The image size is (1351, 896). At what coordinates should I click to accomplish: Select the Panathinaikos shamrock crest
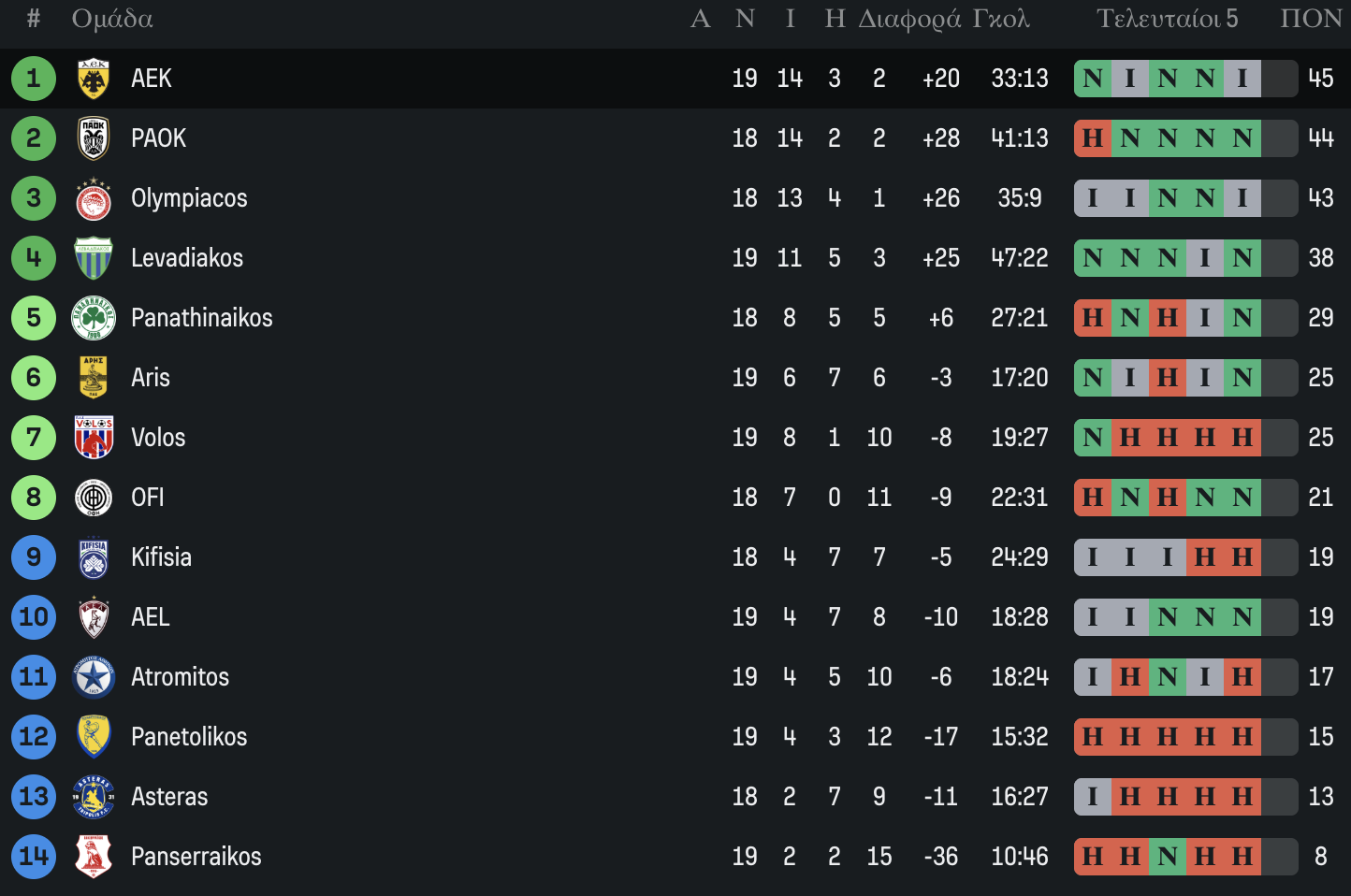(x=93, y=318)
